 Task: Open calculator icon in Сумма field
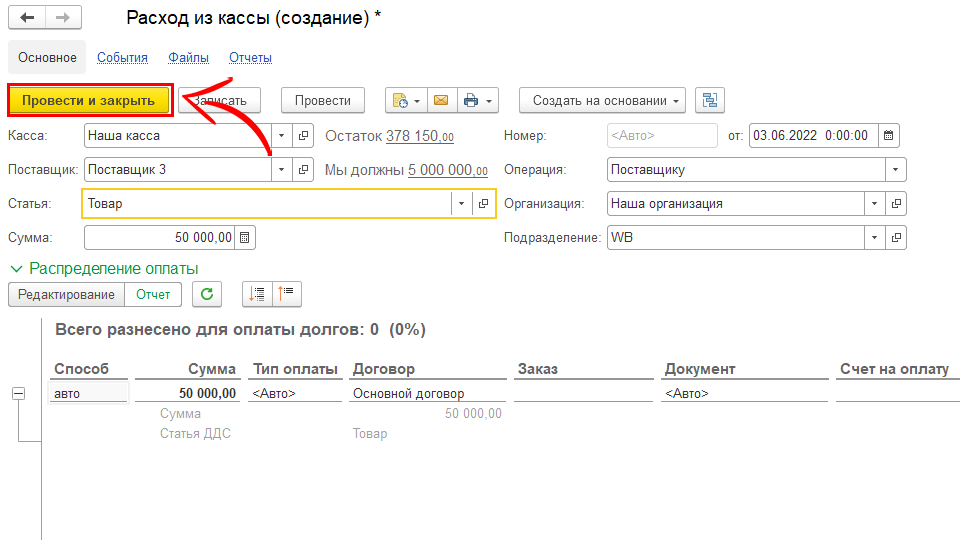tap(246, 237)
